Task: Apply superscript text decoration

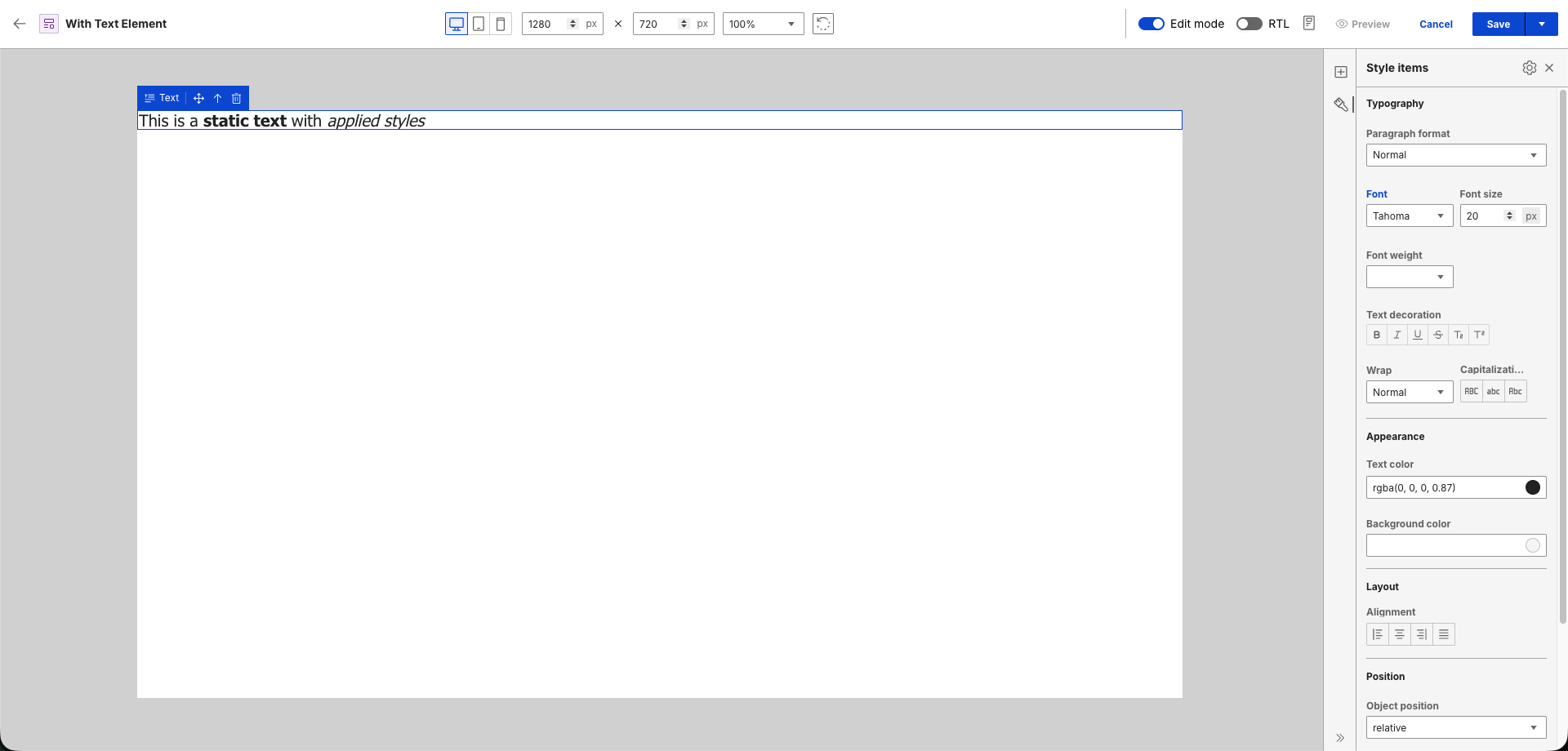Action: 1479,335
